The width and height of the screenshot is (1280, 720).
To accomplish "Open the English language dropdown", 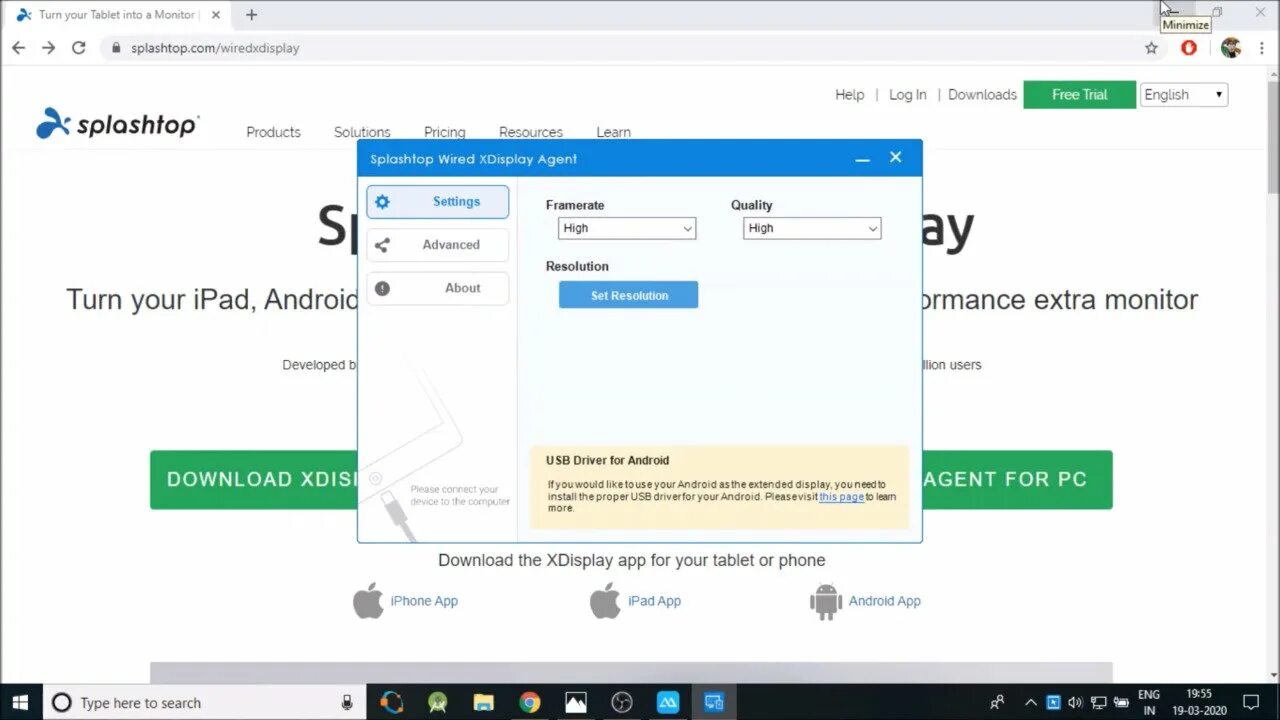I will point(1183,95).
